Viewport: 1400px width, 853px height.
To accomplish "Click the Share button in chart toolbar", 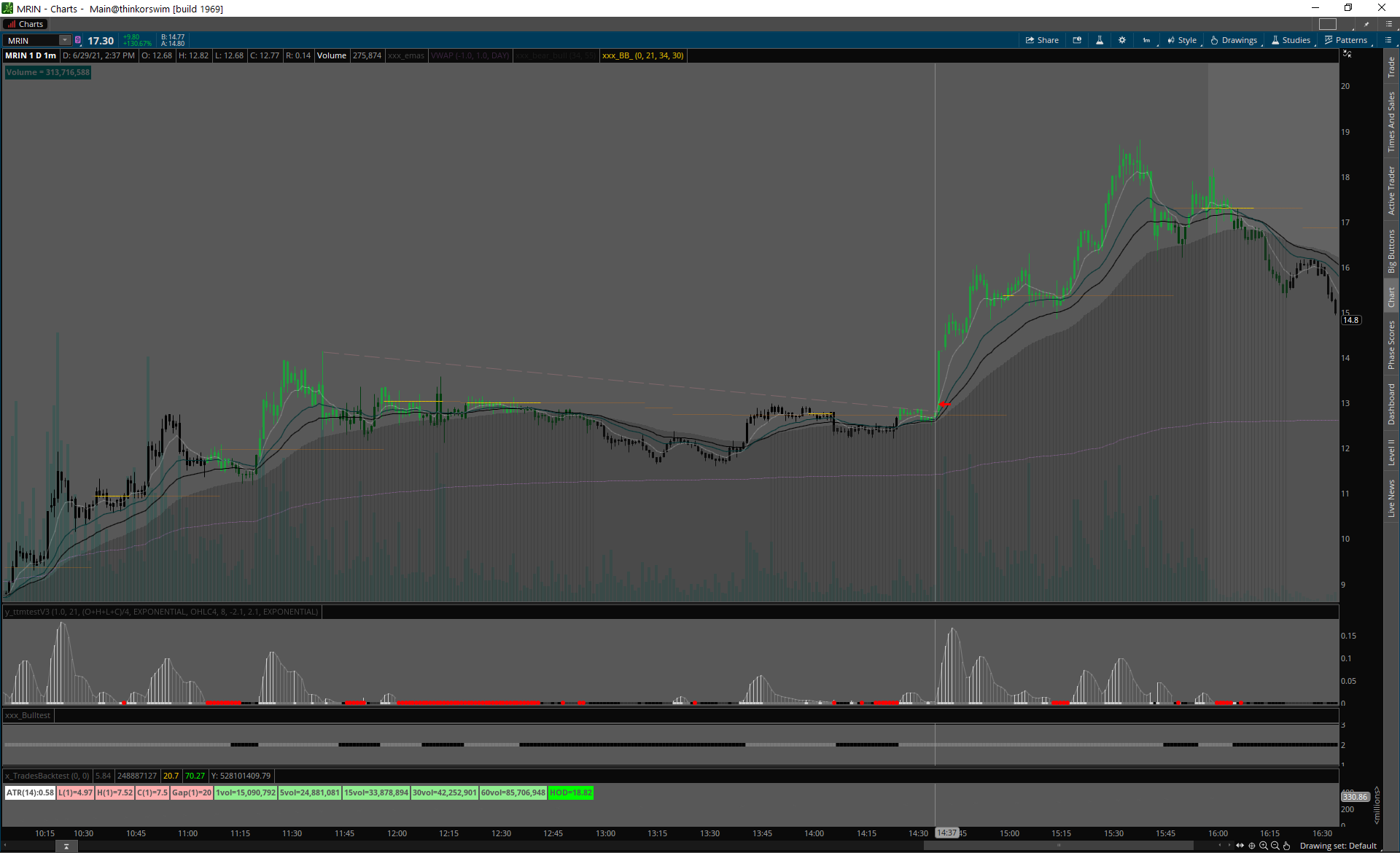I will 1042,40.
